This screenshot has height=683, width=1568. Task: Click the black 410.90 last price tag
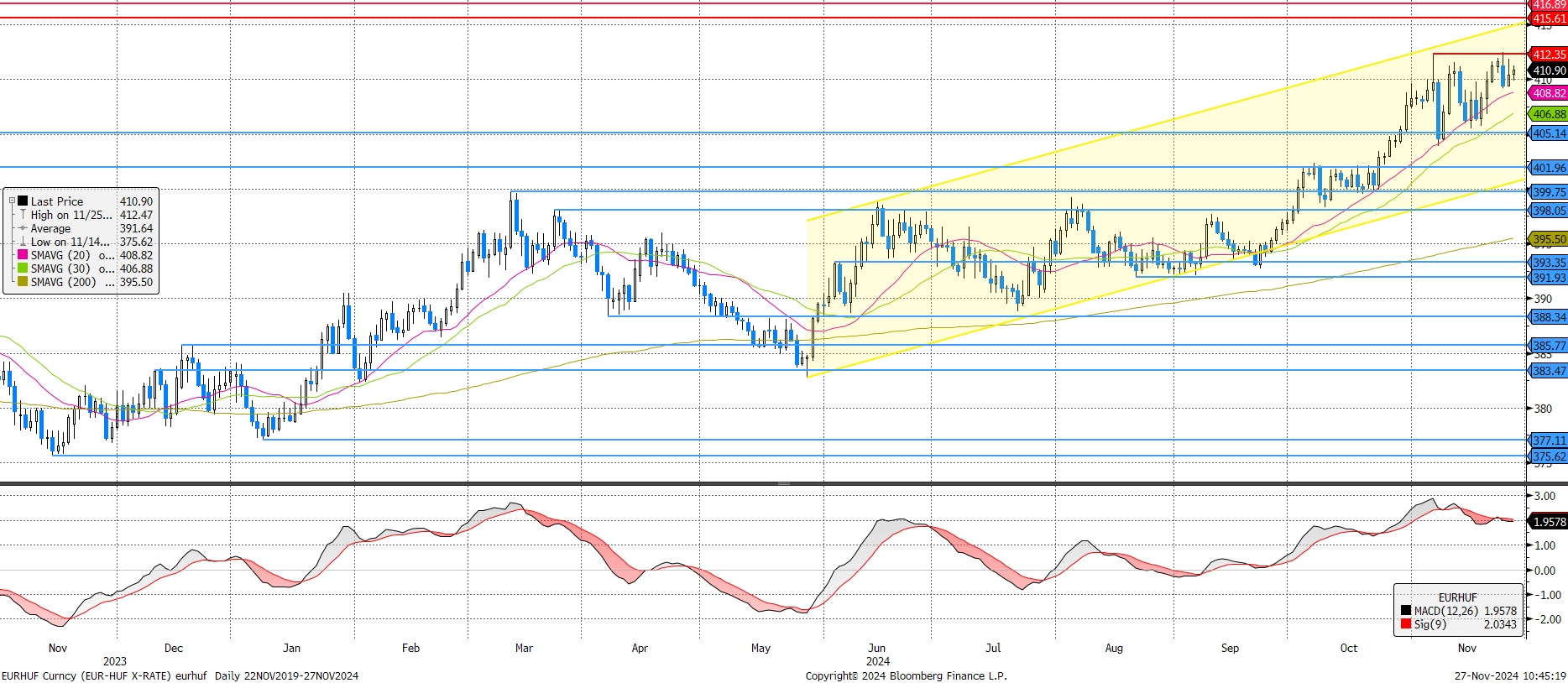[1549, 71]
